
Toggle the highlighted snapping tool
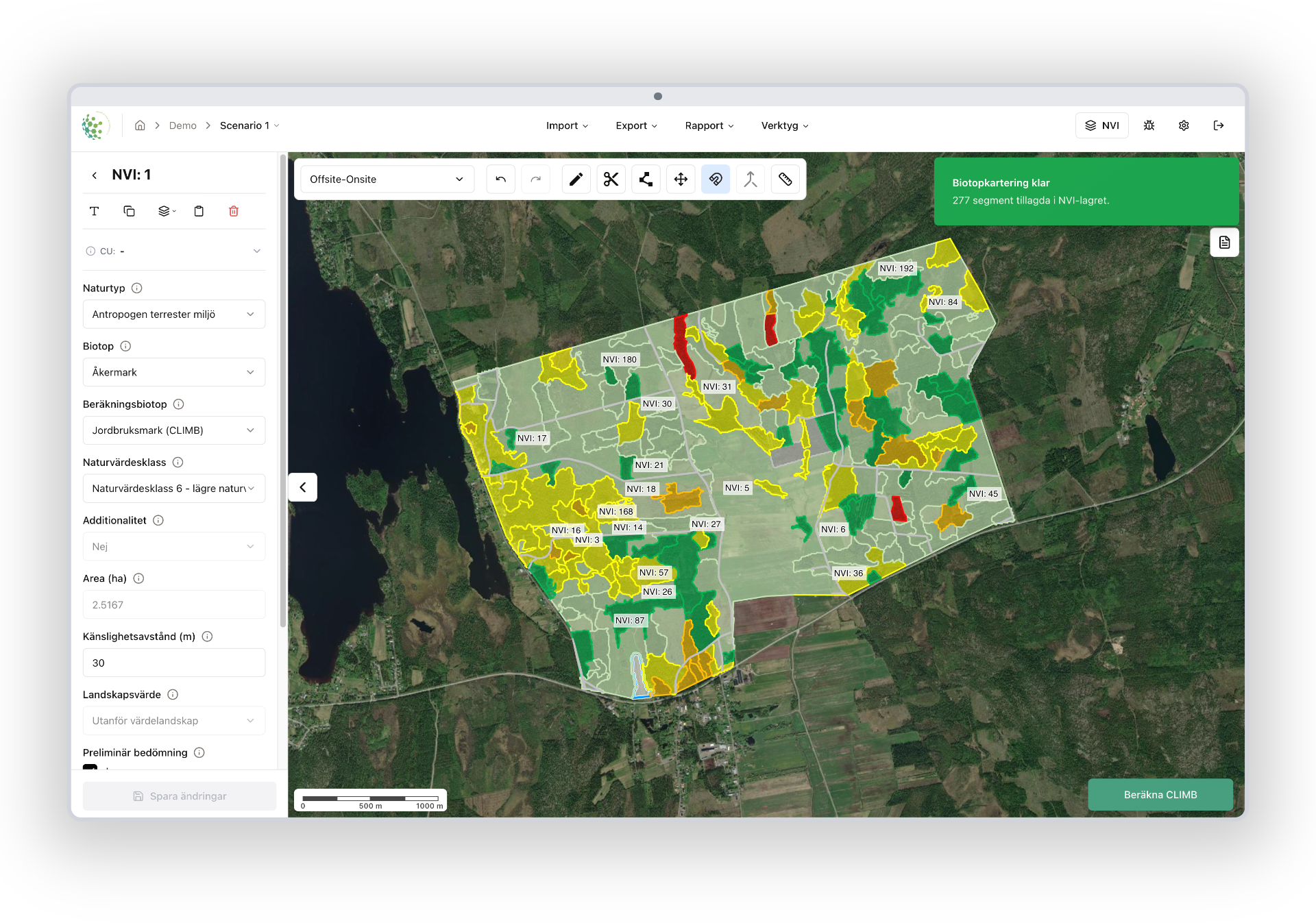716,180
